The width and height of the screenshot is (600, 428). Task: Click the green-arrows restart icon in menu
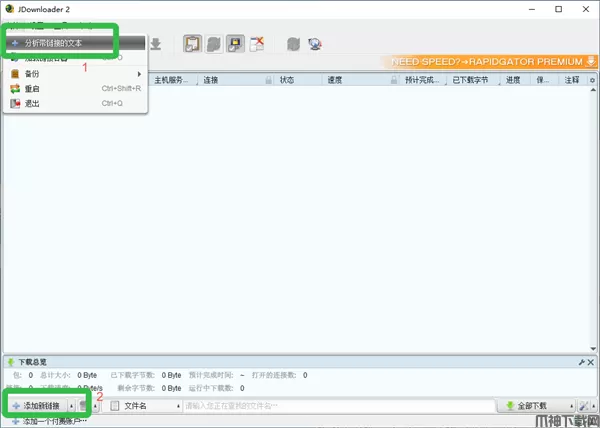(x=15, y=89)
